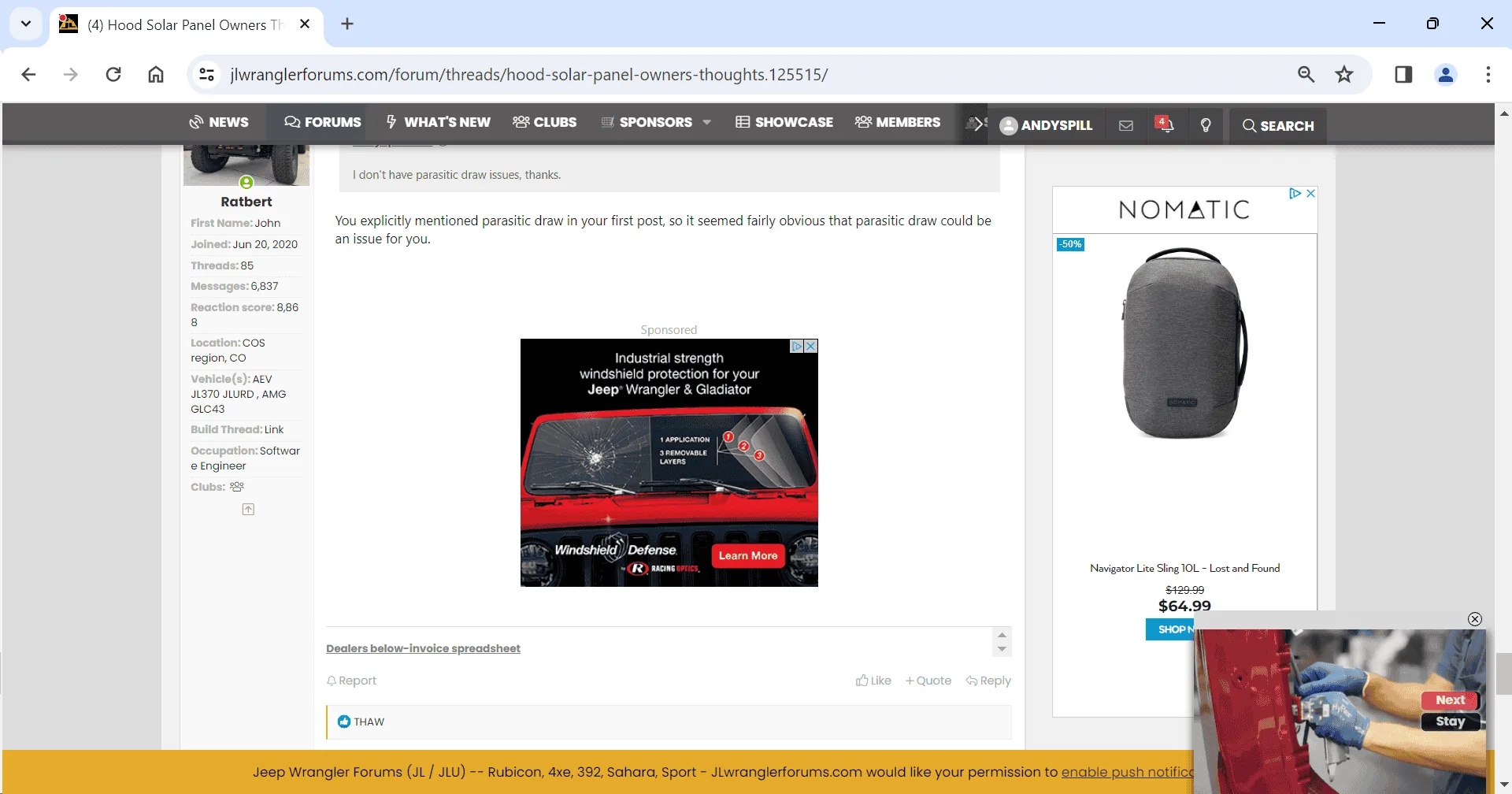Toggle the lightbulb style switcher
1512x794 pixels.
(1206, 125)
